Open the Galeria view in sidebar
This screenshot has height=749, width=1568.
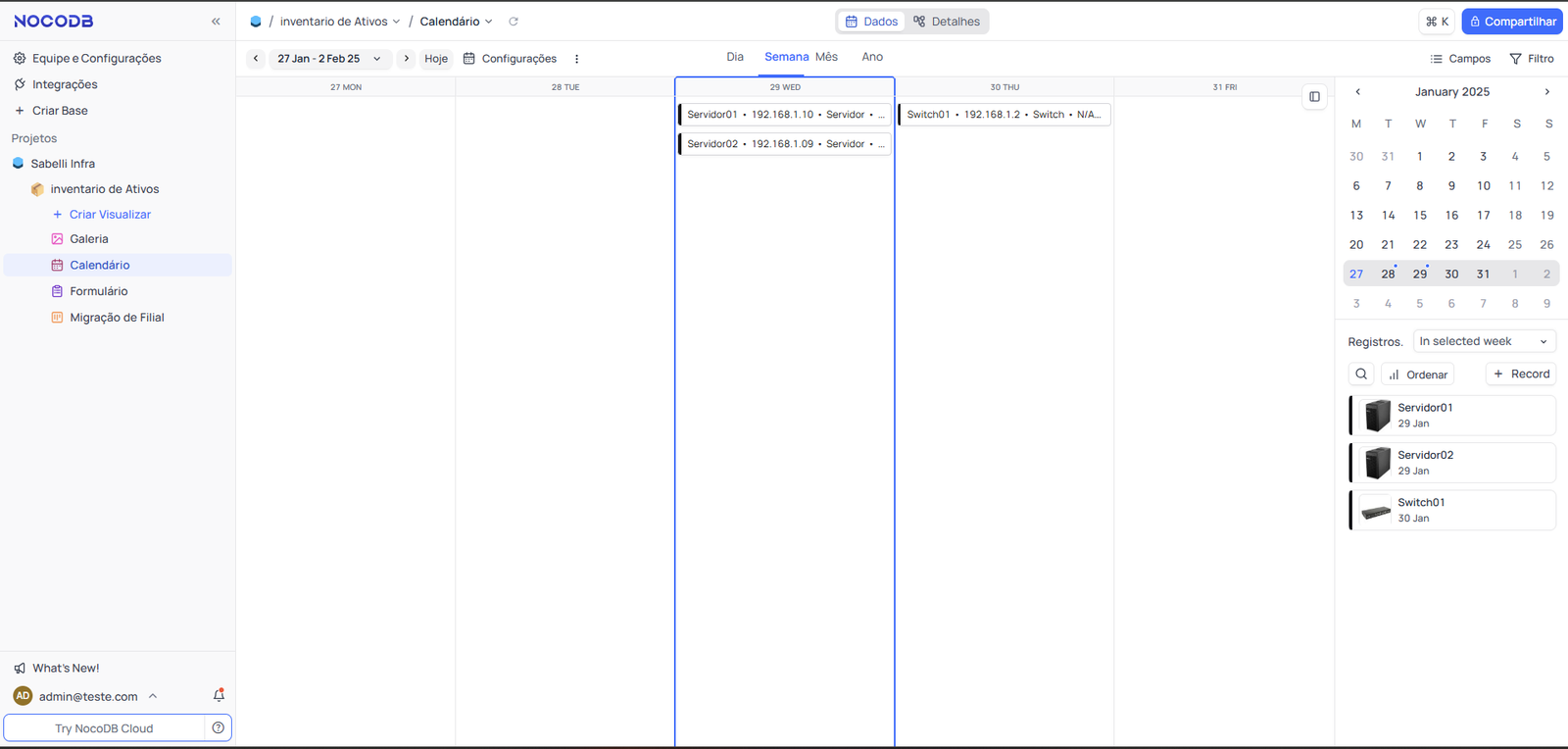(x=88, y=239)
